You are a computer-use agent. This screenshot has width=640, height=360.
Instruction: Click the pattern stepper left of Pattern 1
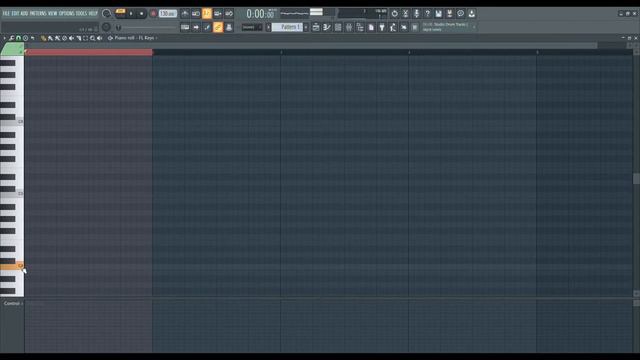click(x=268, y=27)
